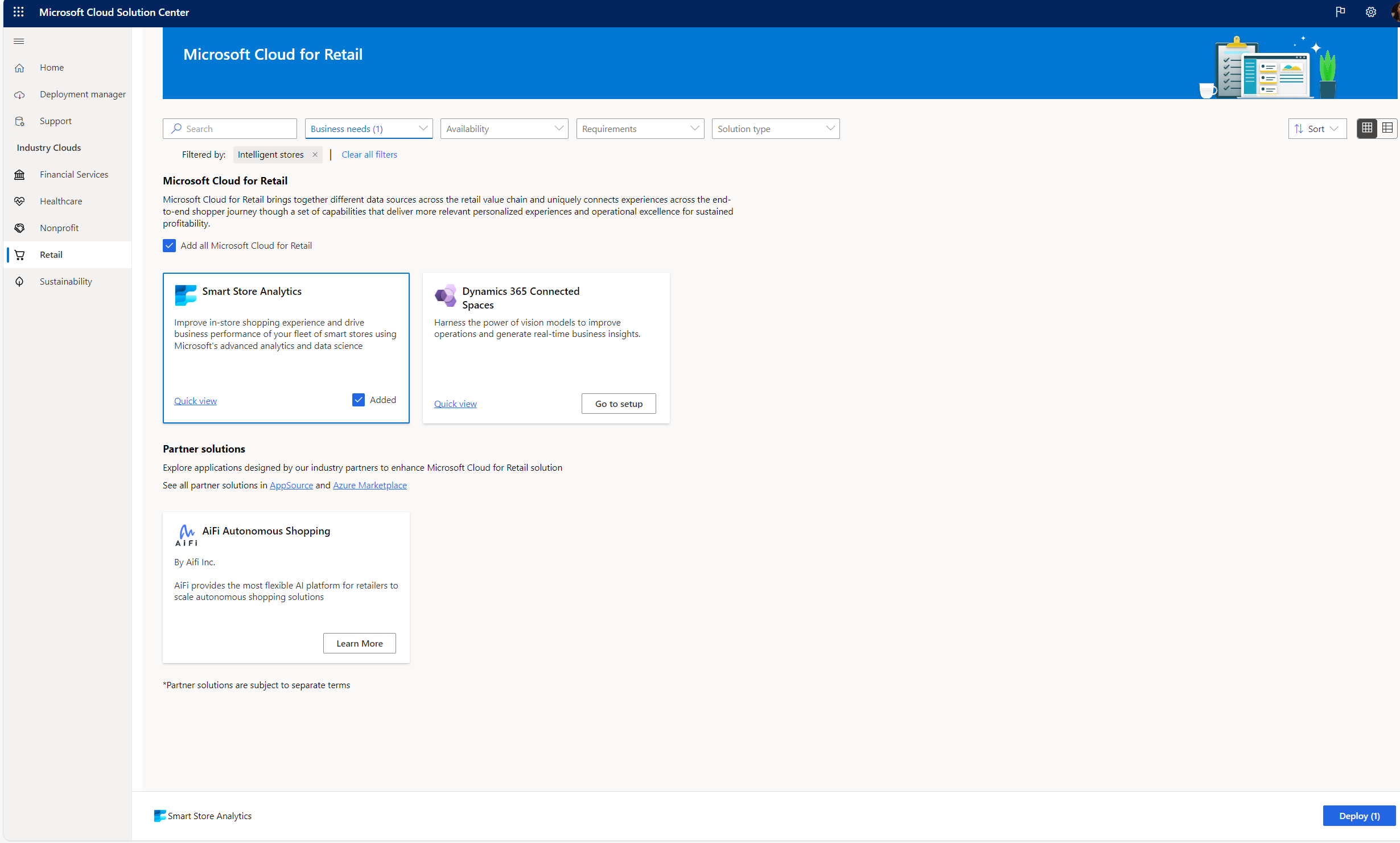Click Microsoft Cloud Solution Center header title

pos(114,12)
